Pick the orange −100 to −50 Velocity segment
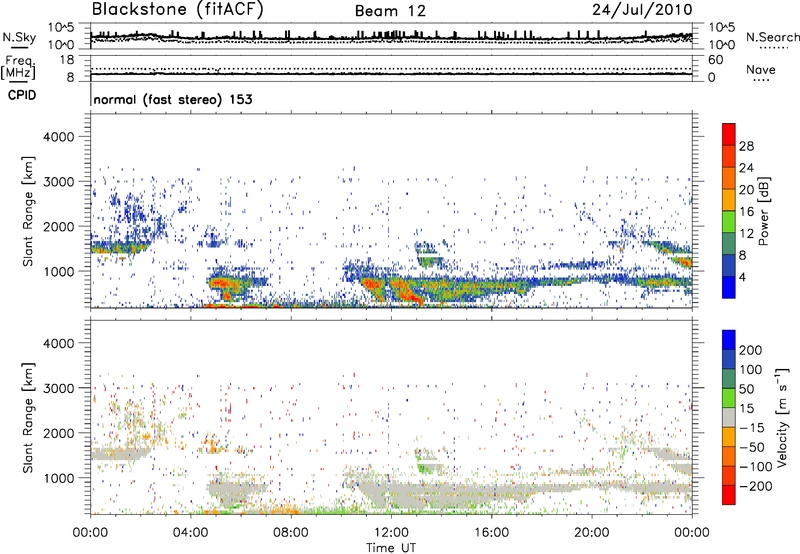This screenshot has height=554, width=800. [x=729, y=457]
